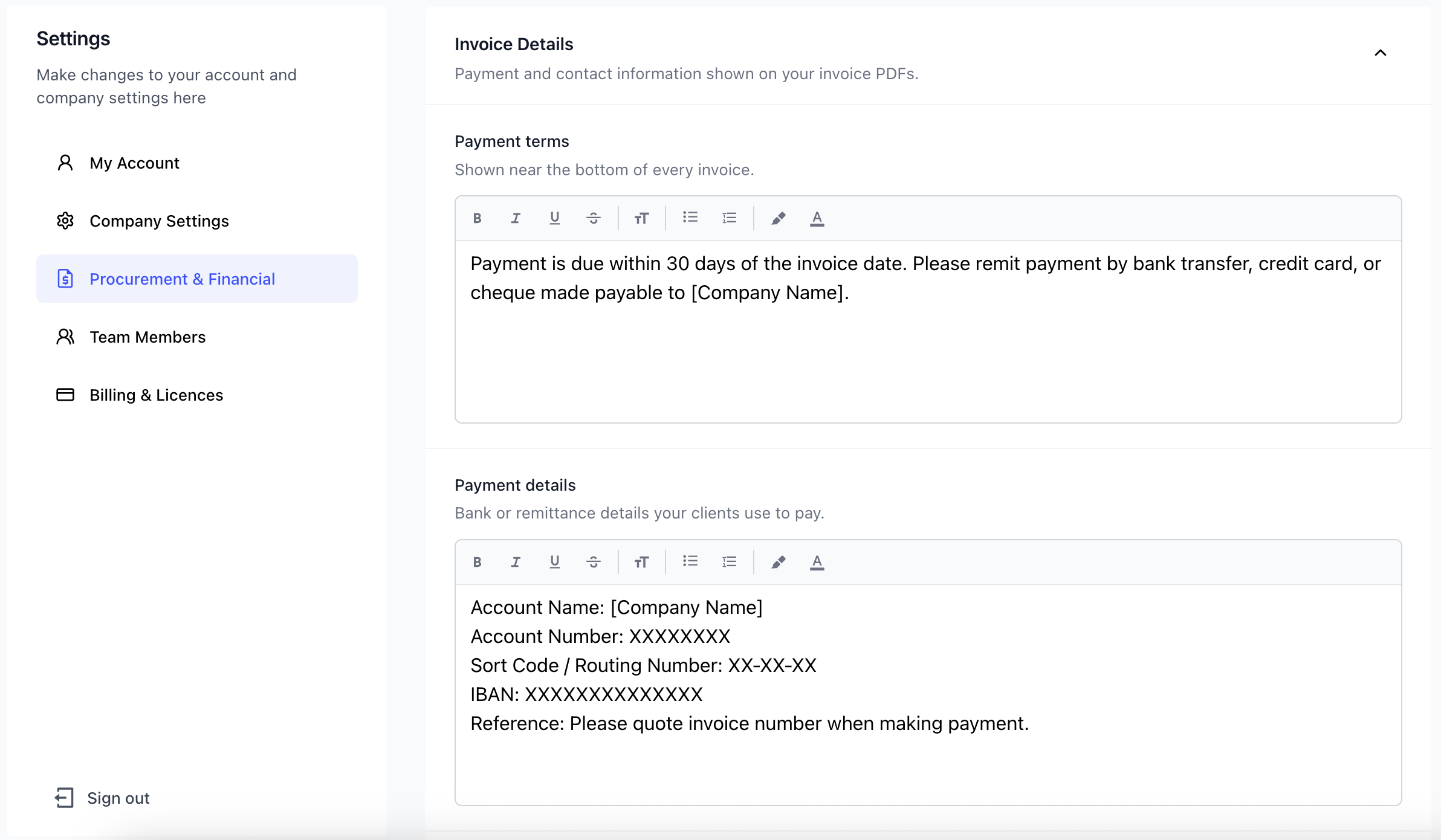Open text size option in Payment terms toolbar
1441x840 pixels.
tap(641, 218)
